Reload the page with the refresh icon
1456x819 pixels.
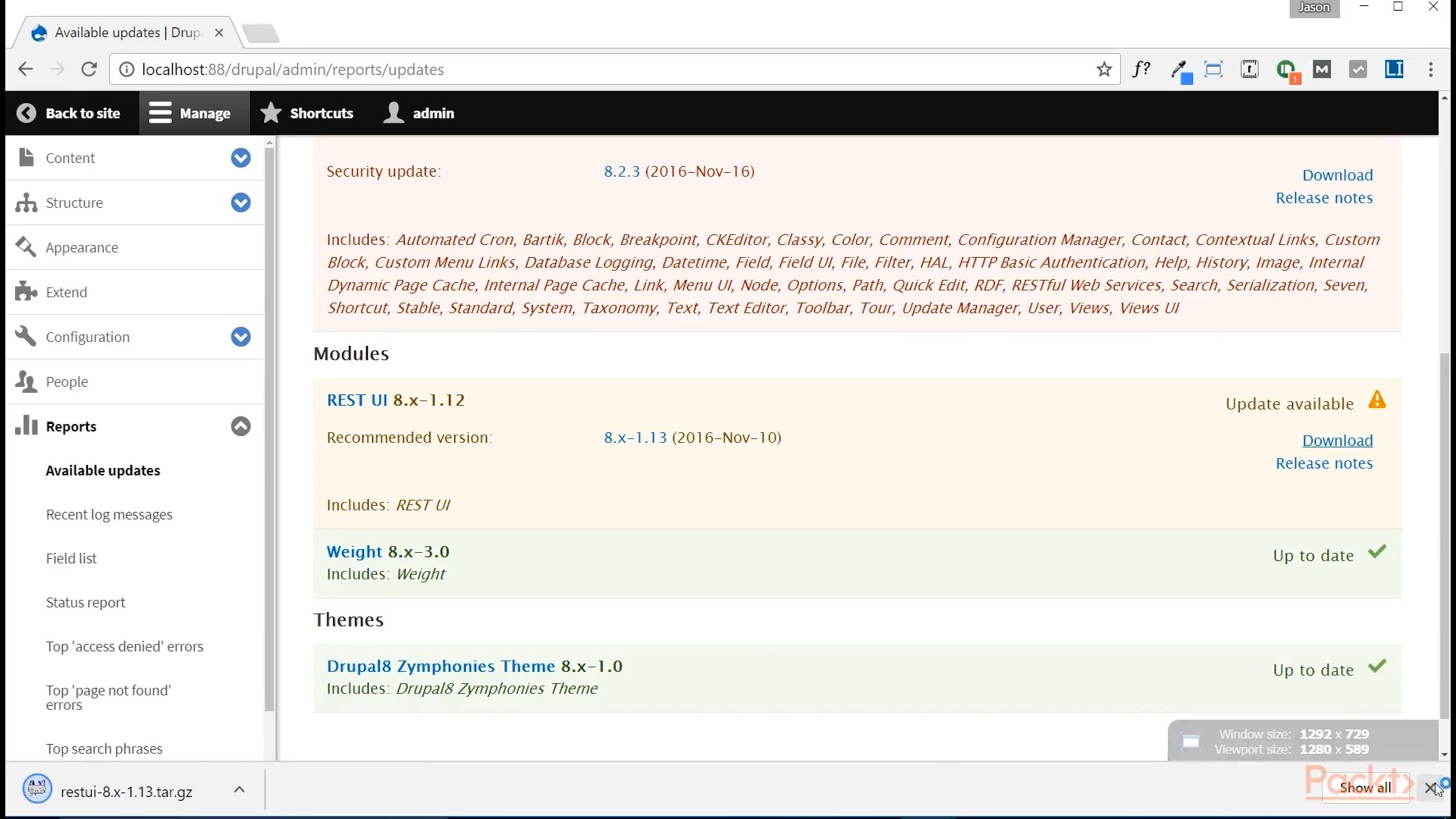89,70
